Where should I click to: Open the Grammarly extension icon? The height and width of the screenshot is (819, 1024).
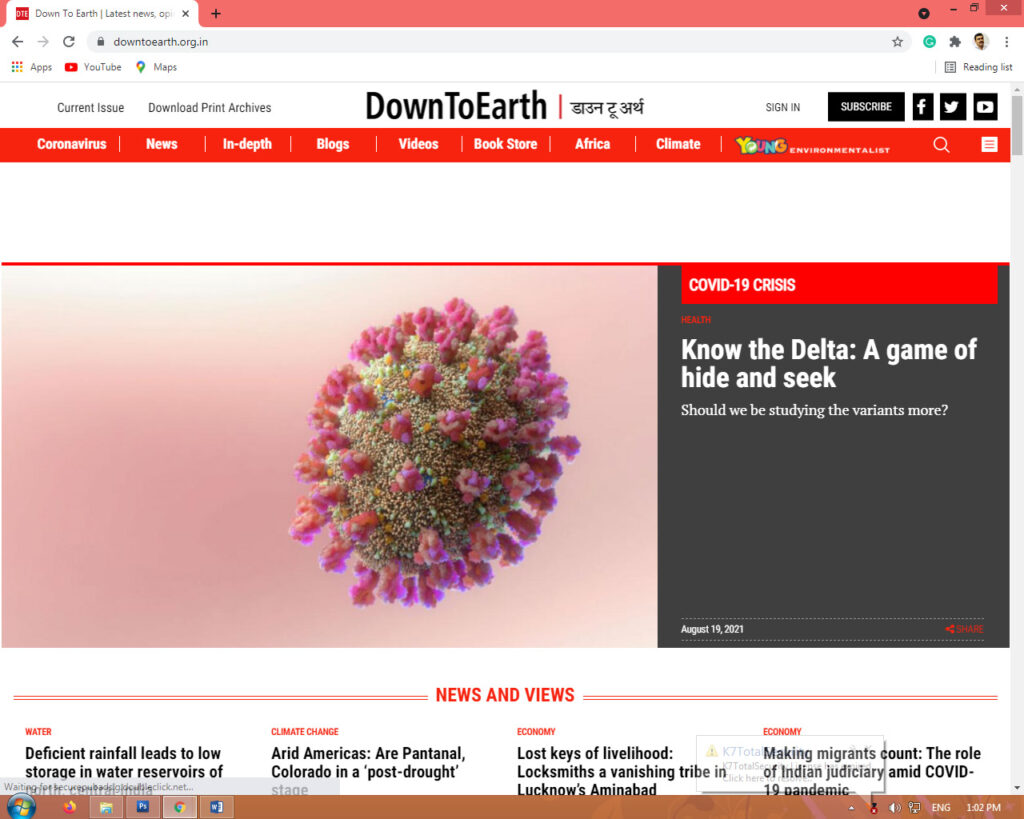[929, 42]
